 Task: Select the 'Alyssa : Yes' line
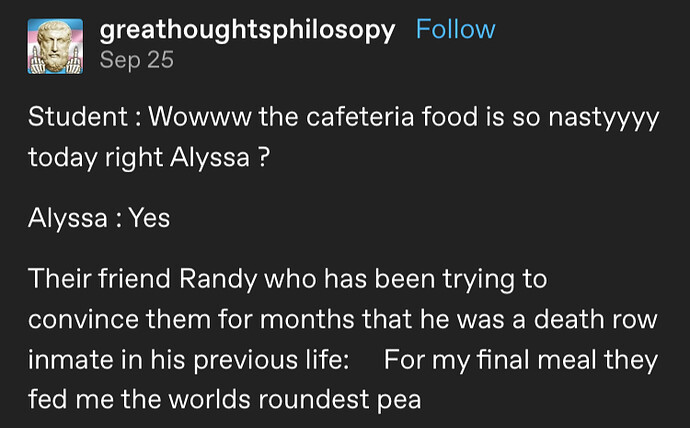(99, 218)
